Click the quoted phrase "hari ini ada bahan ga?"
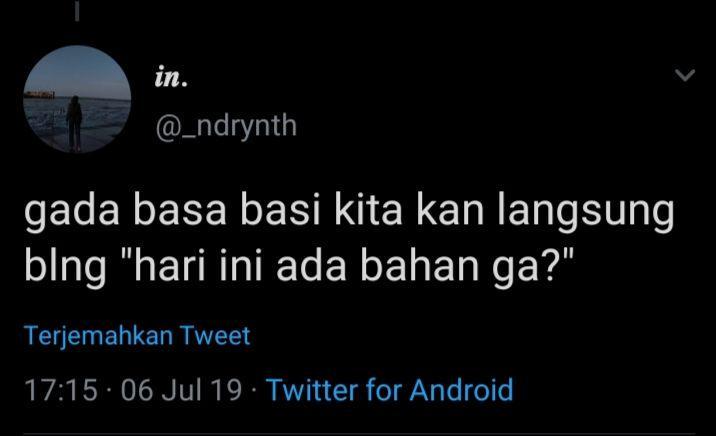This screenshot has width=716, height=436. coord(348,267)
